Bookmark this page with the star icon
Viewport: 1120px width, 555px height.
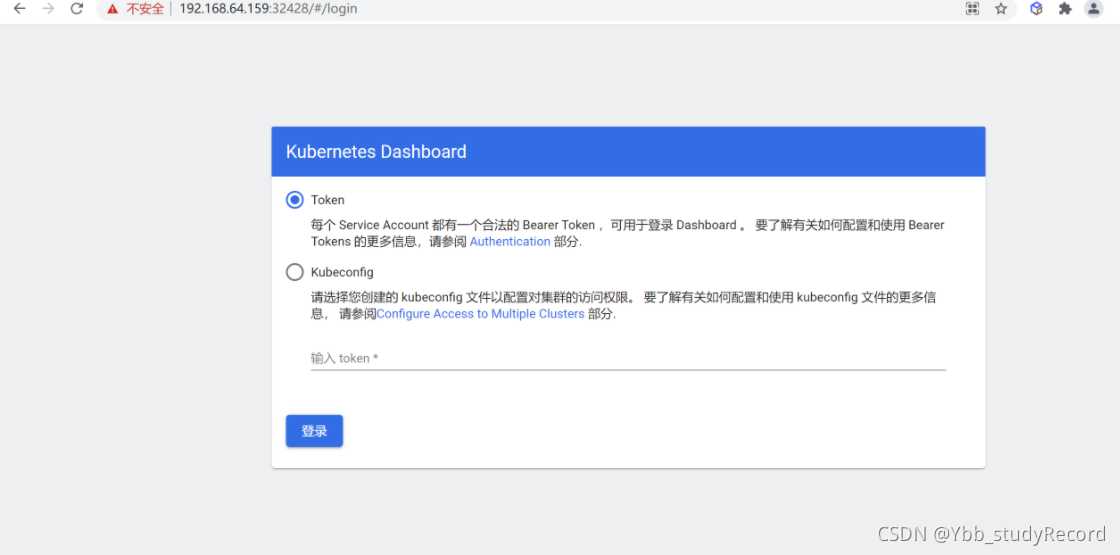(x=1001, y=9)
